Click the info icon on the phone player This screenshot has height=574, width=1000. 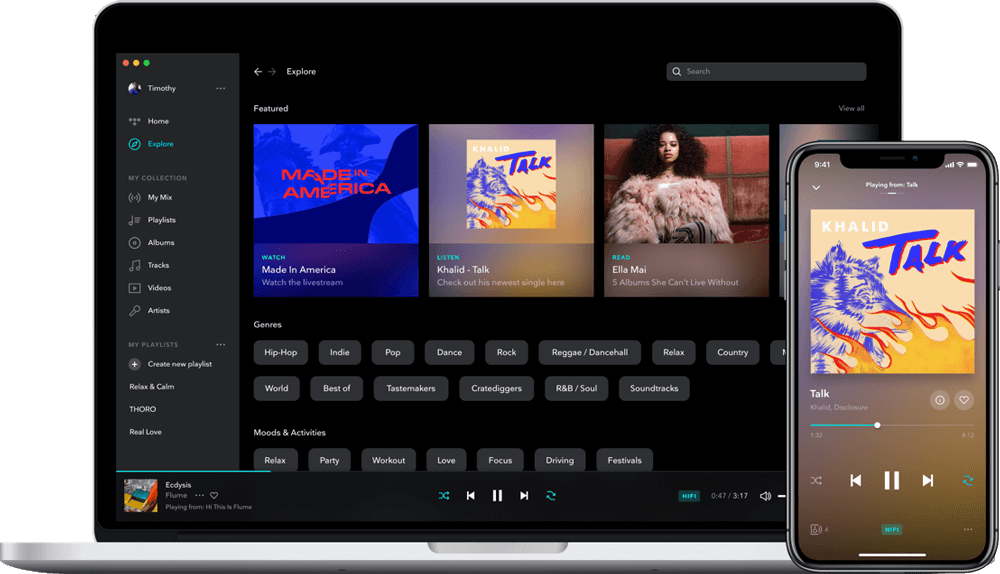point(939,400)
